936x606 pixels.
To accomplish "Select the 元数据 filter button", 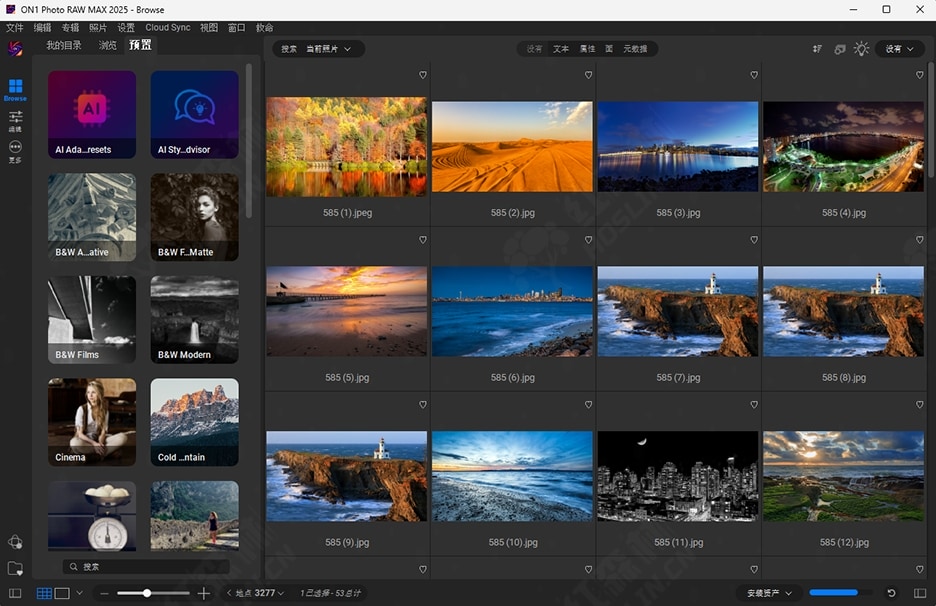I will click(635, 49).
